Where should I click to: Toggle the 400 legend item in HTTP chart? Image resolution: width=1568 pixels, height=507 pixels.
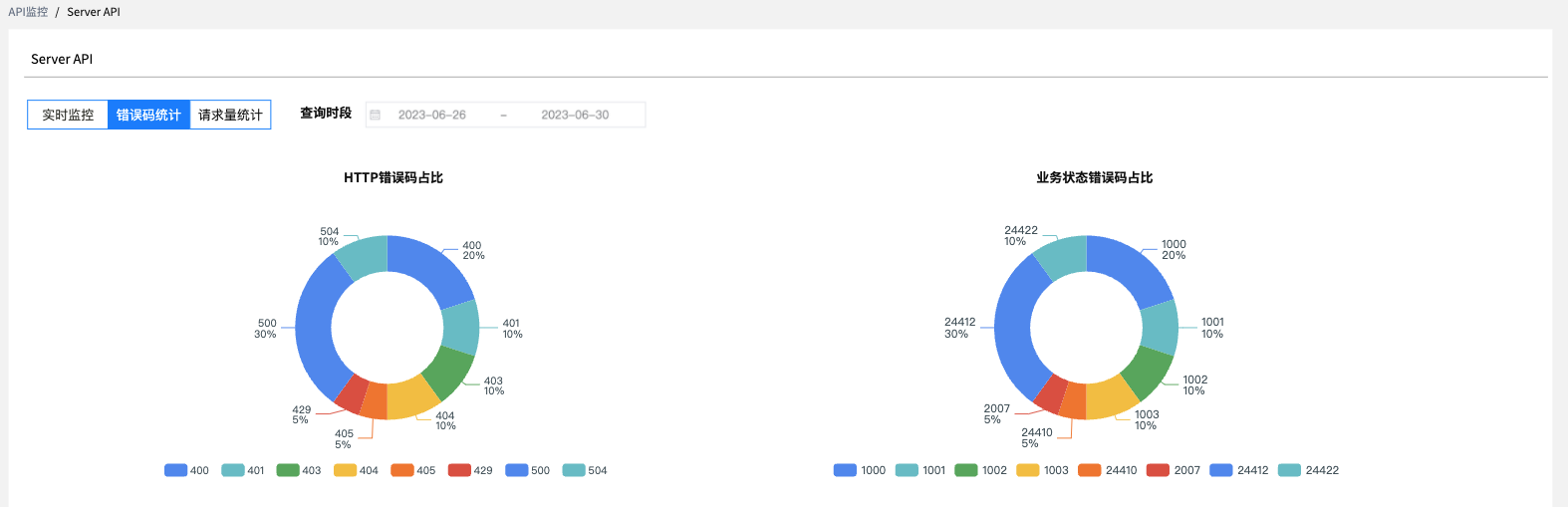186,470
